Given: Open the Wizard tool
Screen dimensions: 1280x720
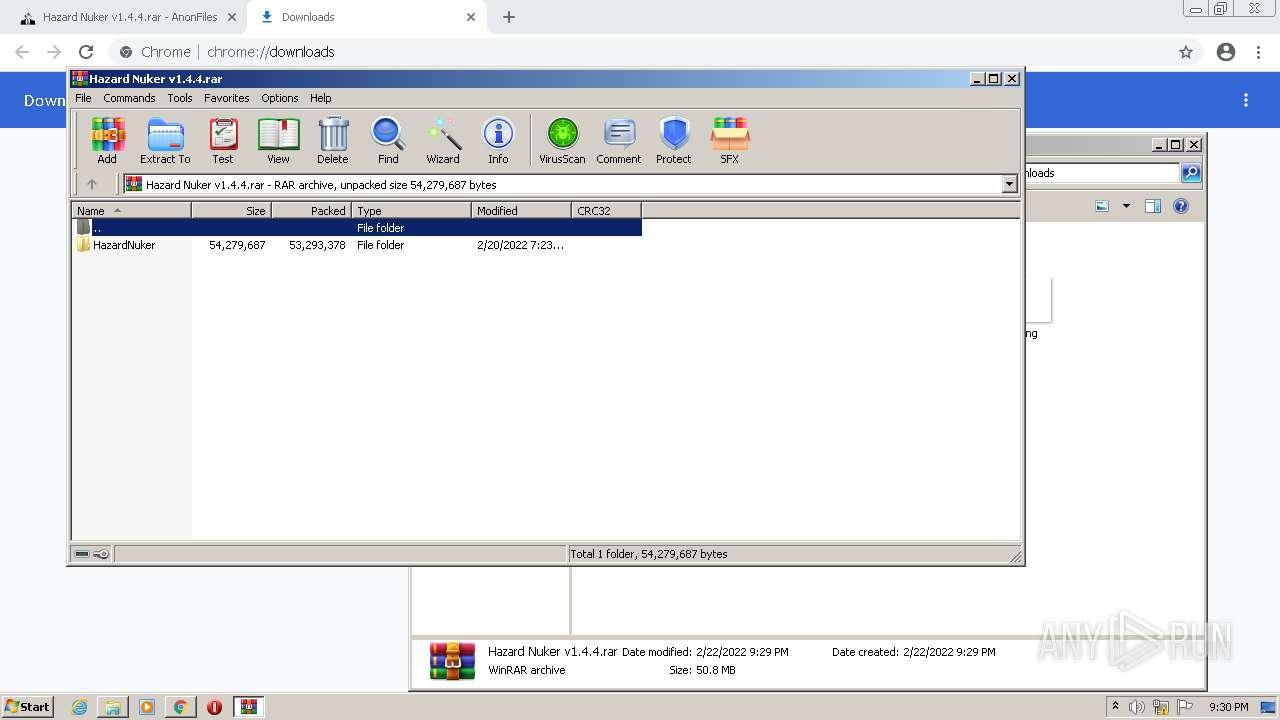Looking at the screenshot, I should coord(443,140).
